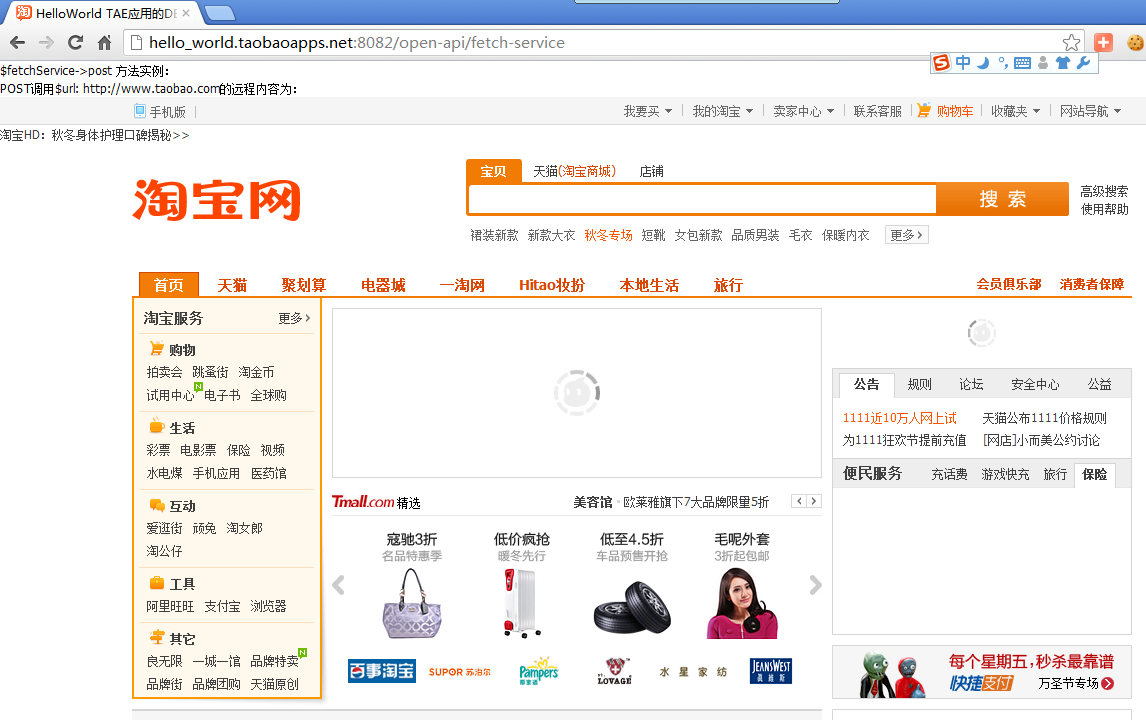Open the 1111近10万人网上试 notice link
The image size is (1146, 720).
click(x=899, y=418)
